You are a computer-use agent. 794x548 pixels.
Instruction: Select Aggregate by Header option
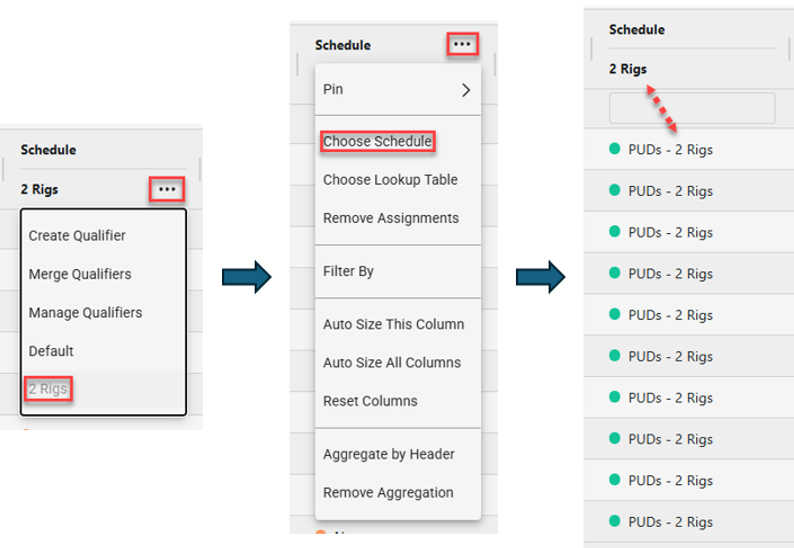click(389, 454)
